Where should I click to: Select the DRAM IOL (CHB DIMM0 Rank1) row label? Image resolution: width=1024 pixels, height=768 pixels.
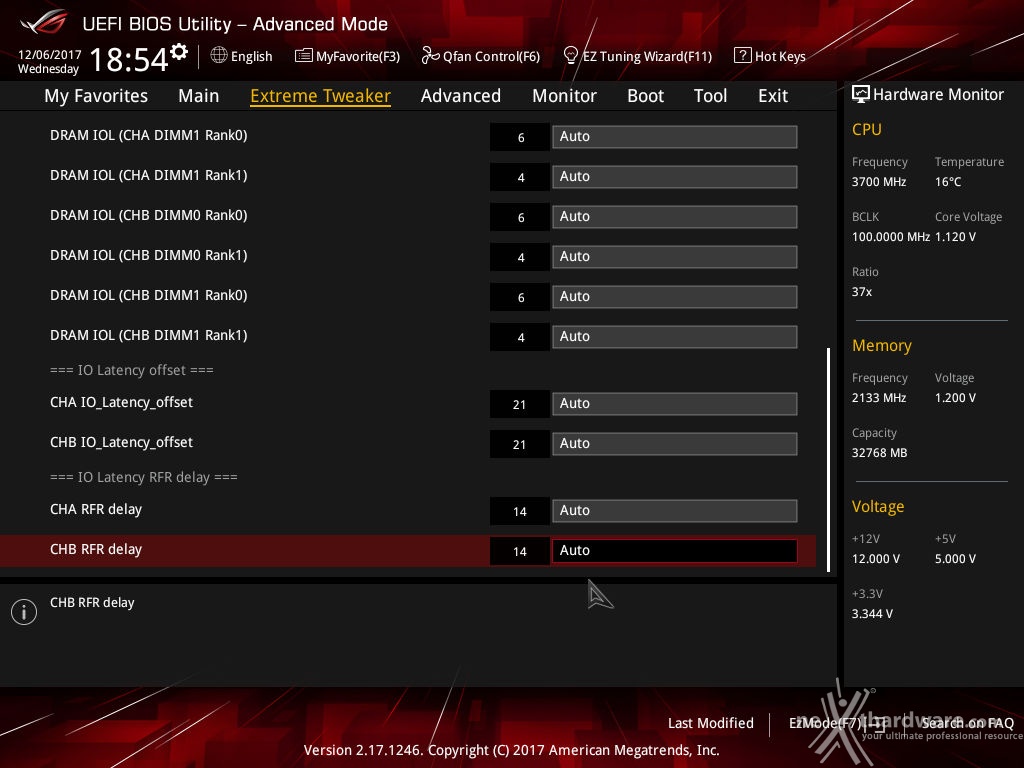[x=149, y=255]
